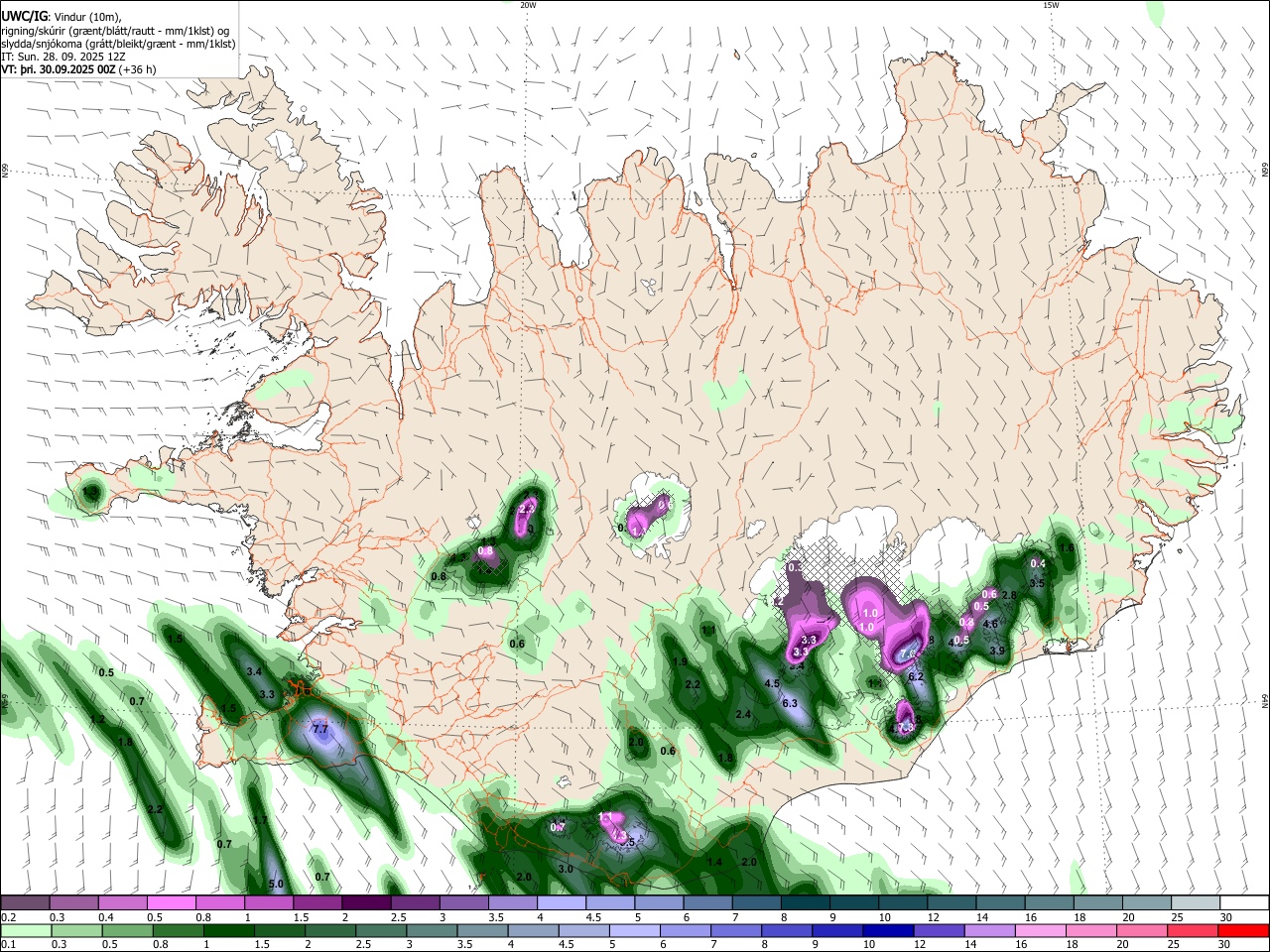Viewport: 1270px width, 952px height.
Task: Click the 3.4 precipitation value label
Action: pyautogui.click(x=254, y=671)
